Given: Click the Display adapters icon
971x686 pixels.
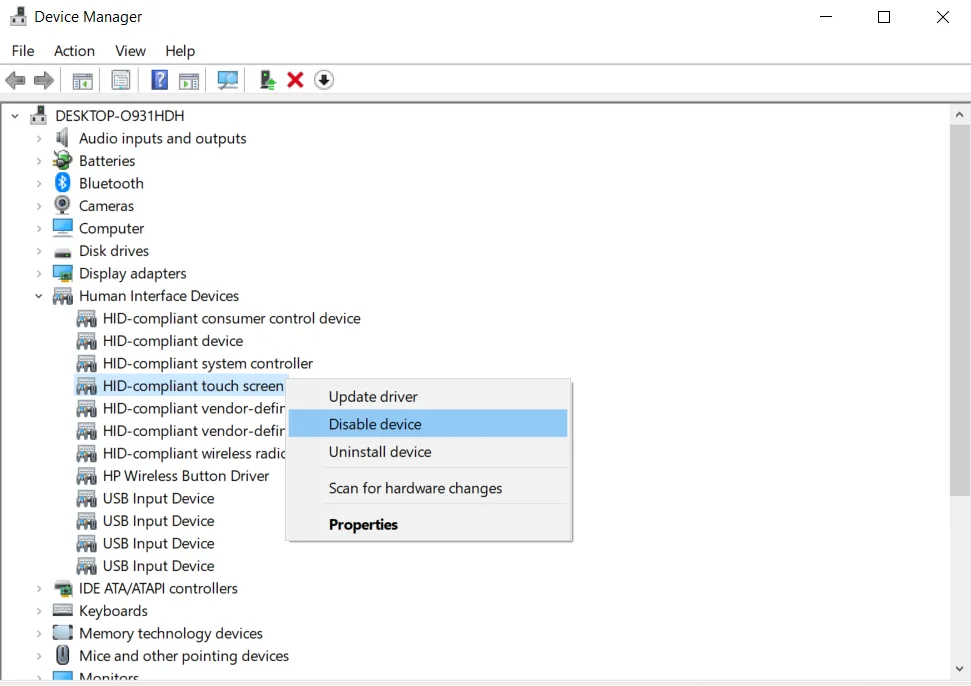Looking at the screenshot, I should point(63,273).
